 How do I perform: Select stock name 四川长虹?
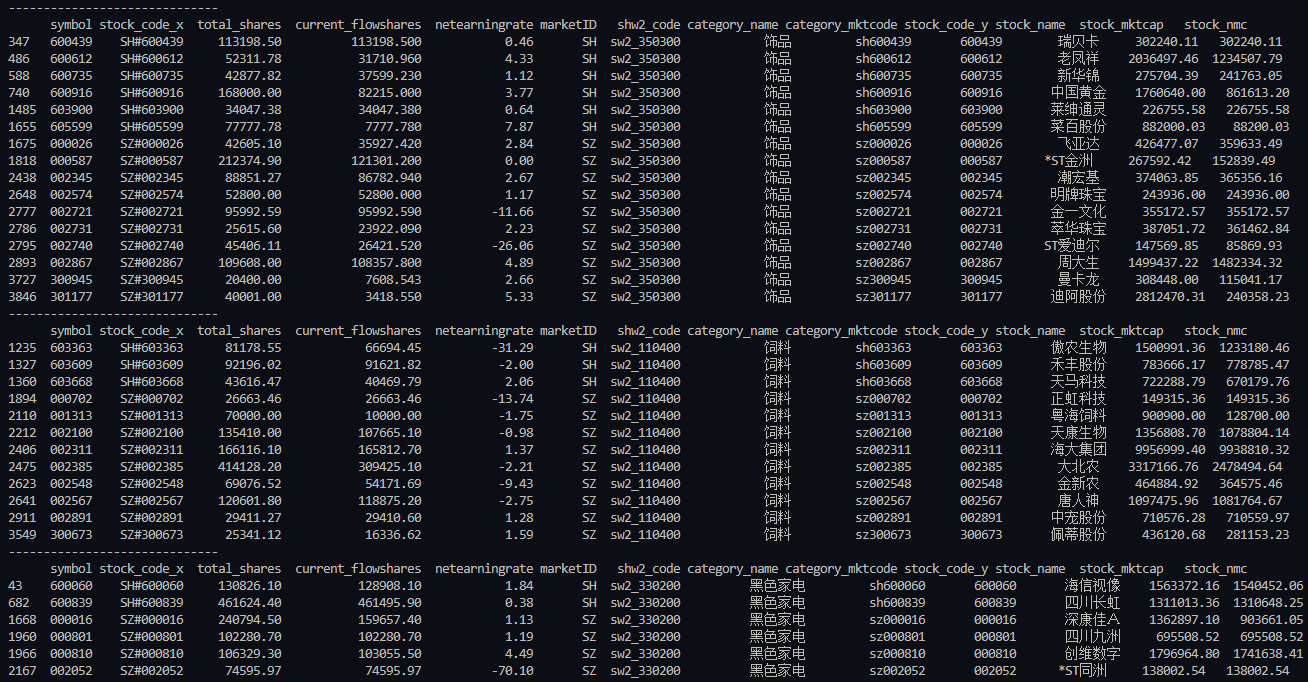[1092, 603]
